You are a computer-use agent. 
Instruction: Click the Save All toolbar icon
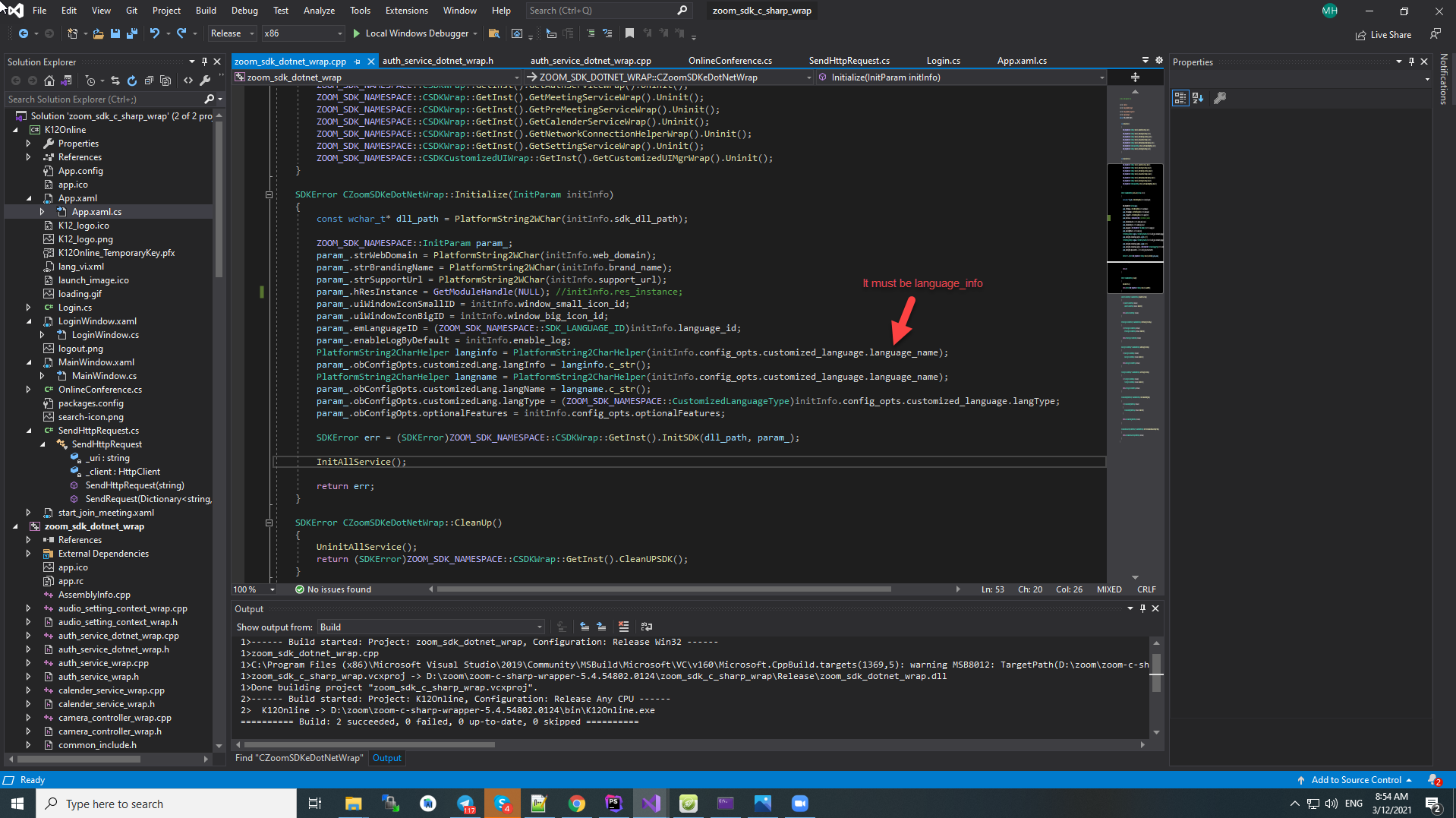tap(131, 33)
